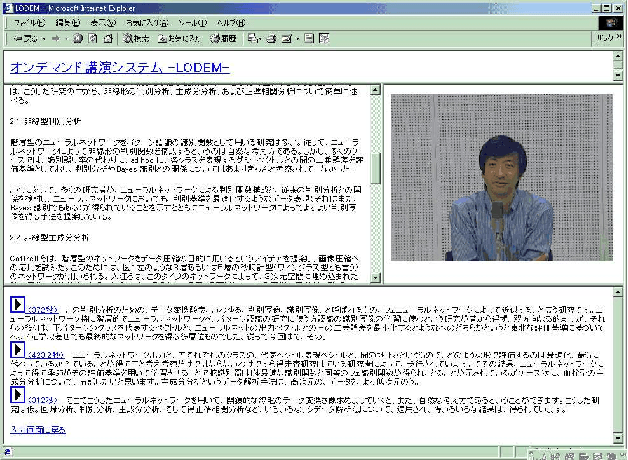
Task: Expand the Back button history dropdown arrow
Action: point(41,39)
